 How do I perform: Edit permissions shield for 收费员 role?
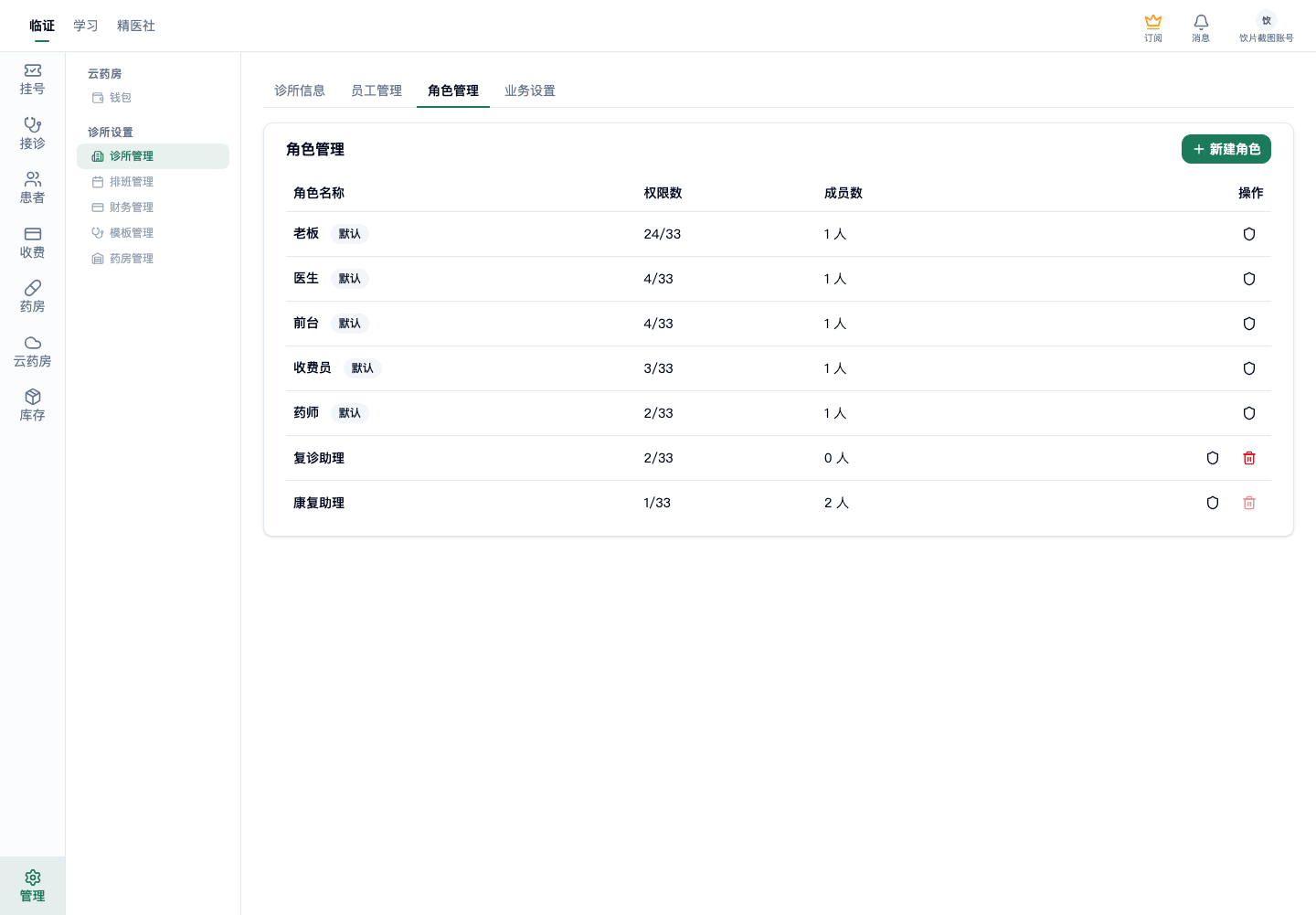(1249, 368)
